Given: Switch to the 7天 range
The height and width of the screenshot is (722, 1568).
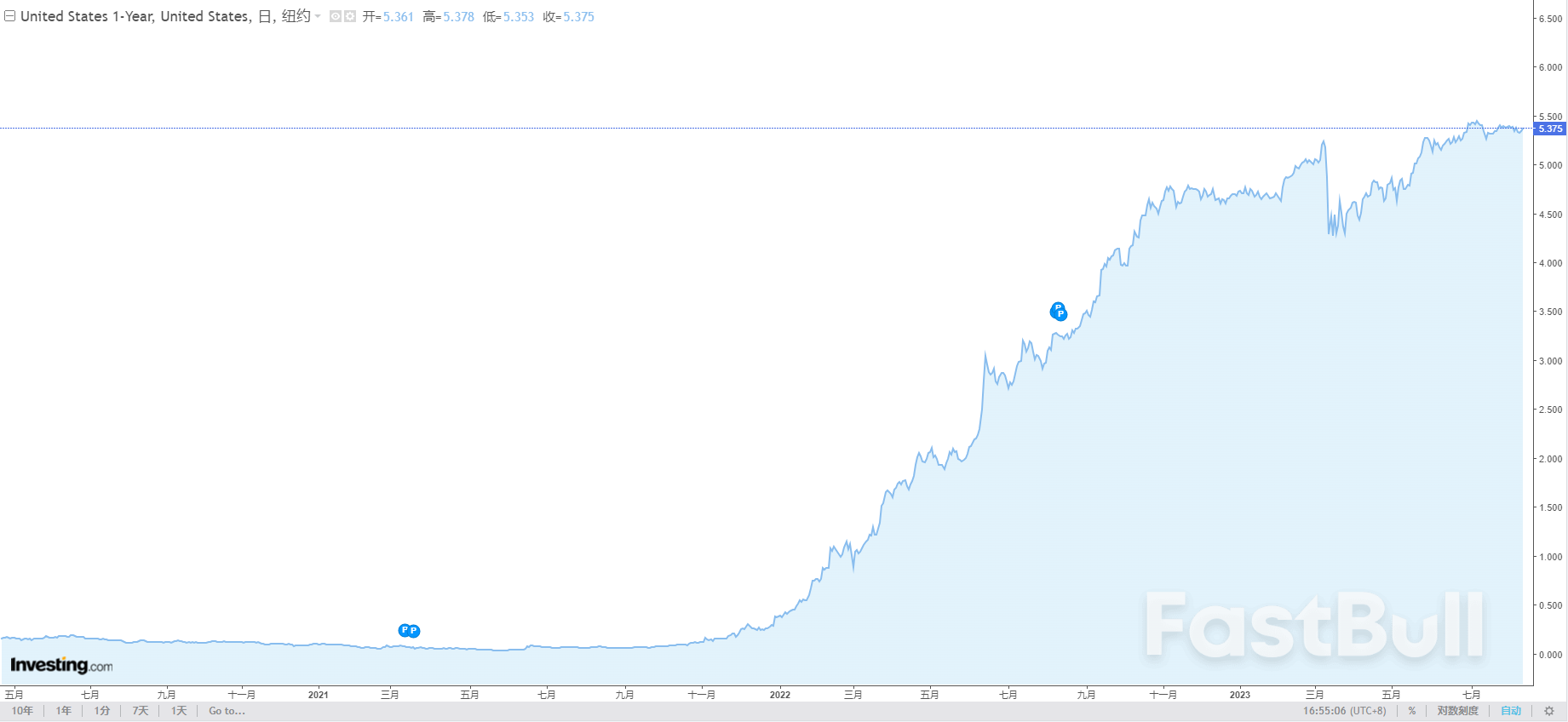Looking at the screenshot, I should (x=141, y=711).
